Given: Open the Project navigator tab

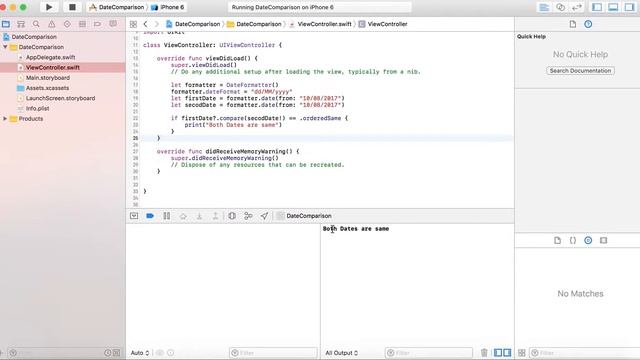Looking at the screenshot, I should click(6, 24).
